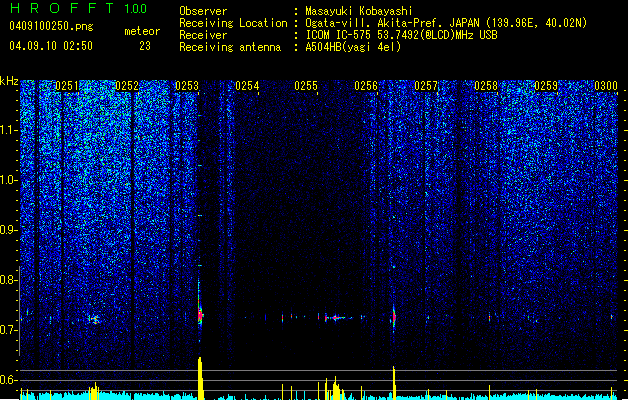Image resolution: width=629 pixels, height=400 pixels.
Task: Click the 0252 time marker
Action: tap(127, 86)
